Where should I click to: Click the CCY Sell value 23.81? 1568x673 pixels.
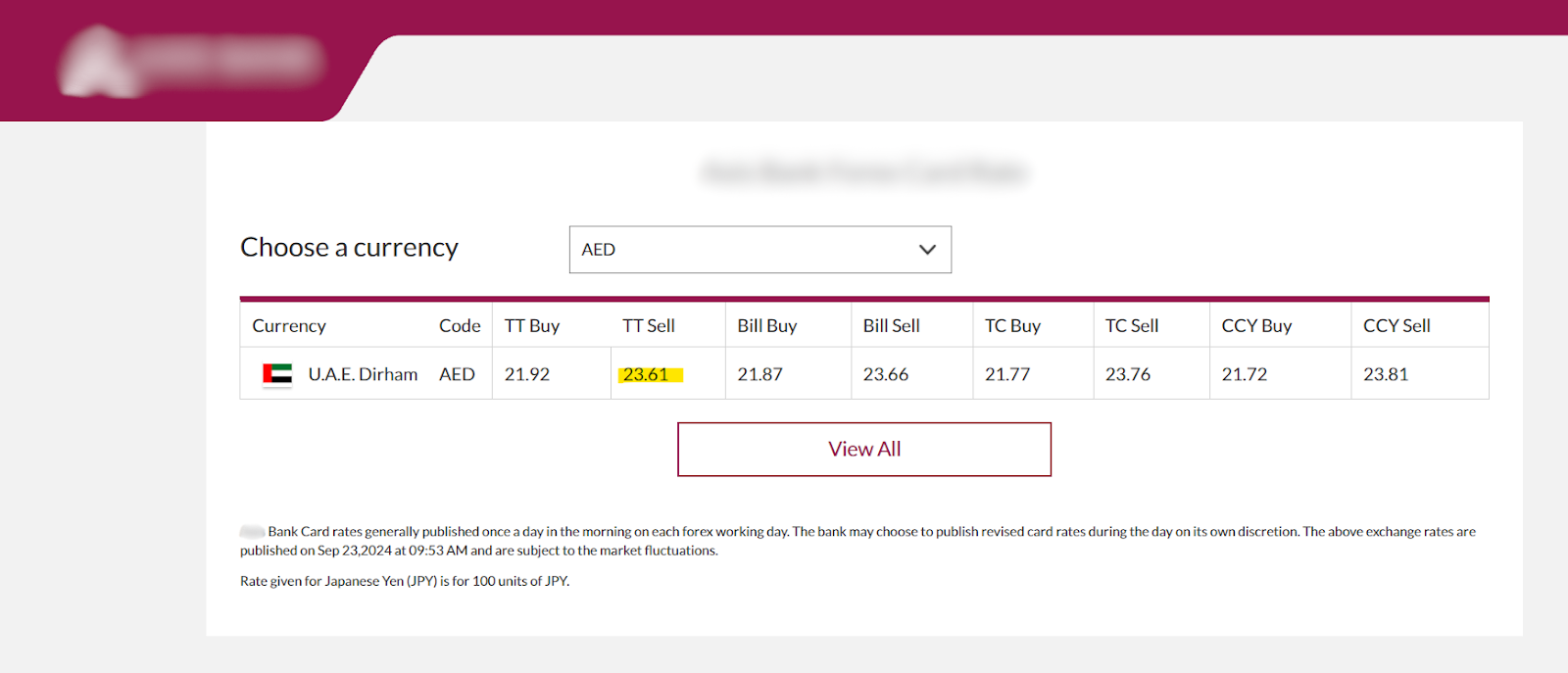point(1386,374)
